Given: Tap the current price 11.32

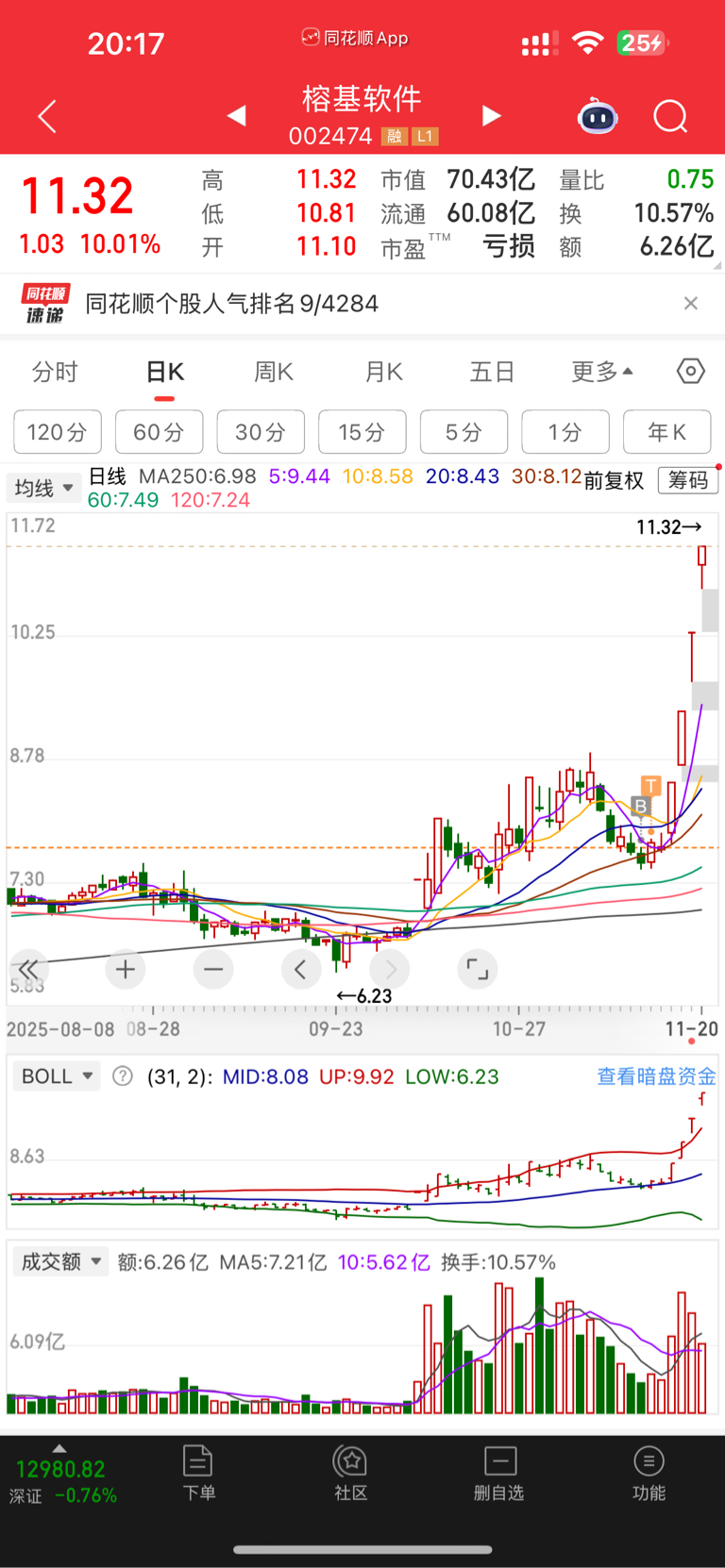Looking at the screenshot, I should point(77,196).
